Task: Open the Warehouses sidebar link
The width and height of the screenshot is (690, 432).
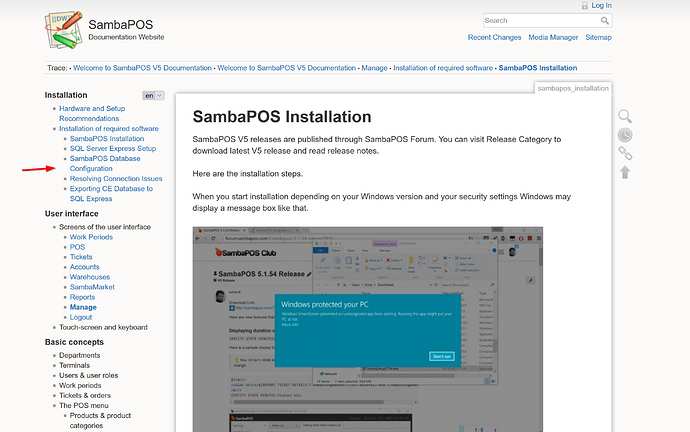Action: pyautogui.click(x=90, y=277)
